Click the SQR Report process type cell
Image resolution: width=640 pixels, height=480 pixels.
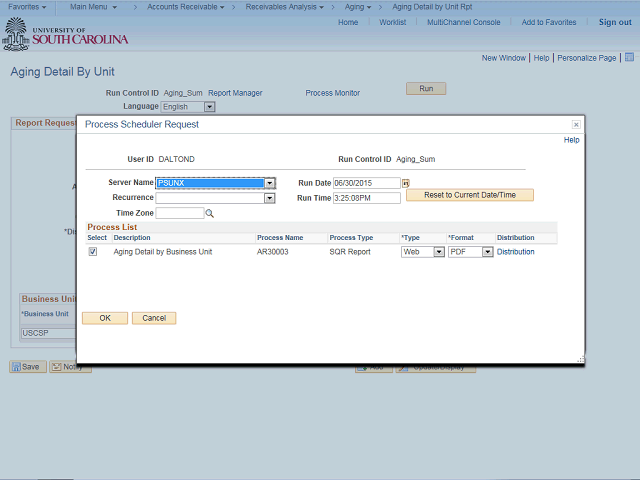[x=350, y=252]
